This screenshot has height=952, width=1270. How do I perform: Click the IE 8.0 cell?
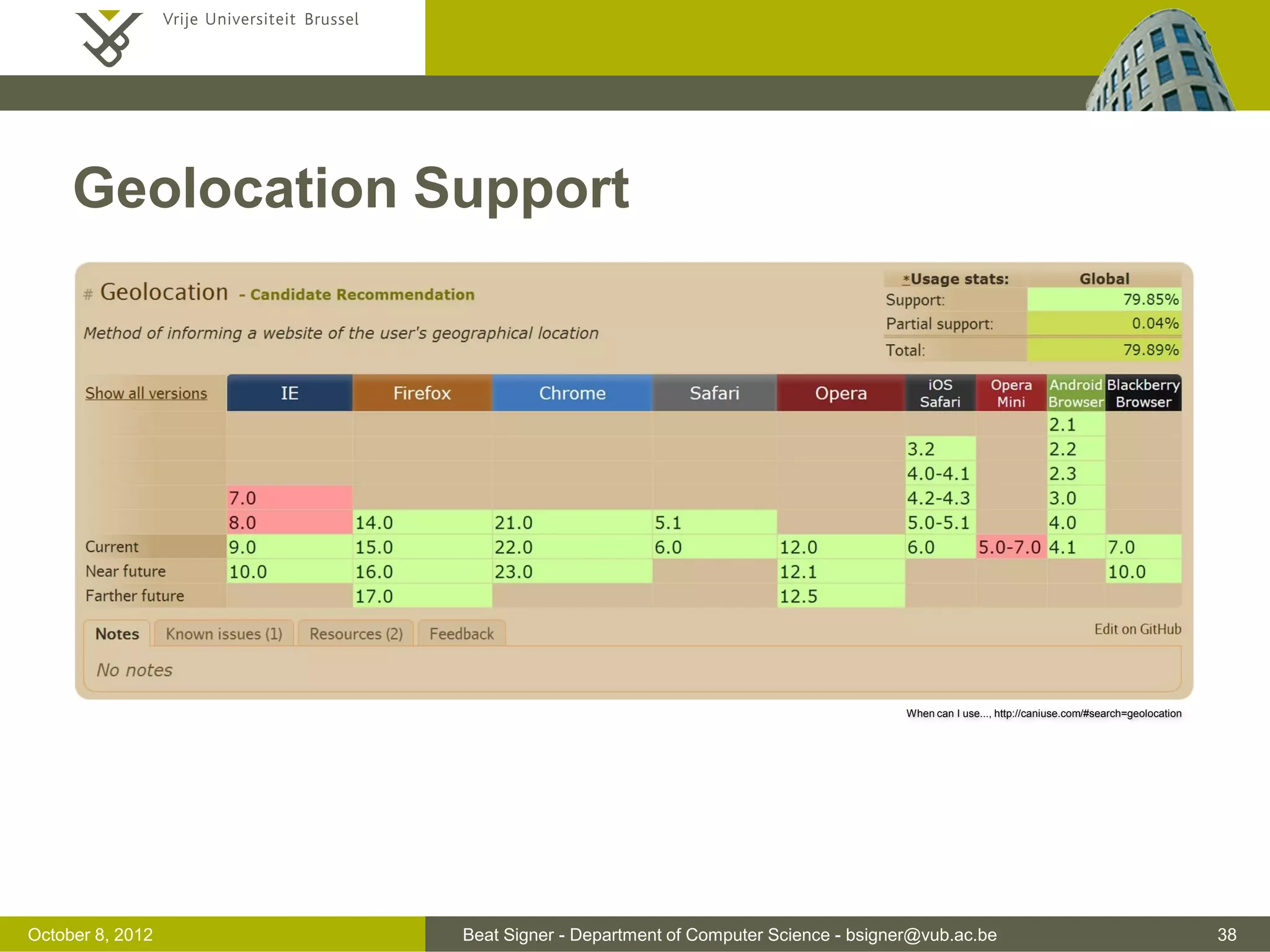pyautogui.click(x=290, y=522)
